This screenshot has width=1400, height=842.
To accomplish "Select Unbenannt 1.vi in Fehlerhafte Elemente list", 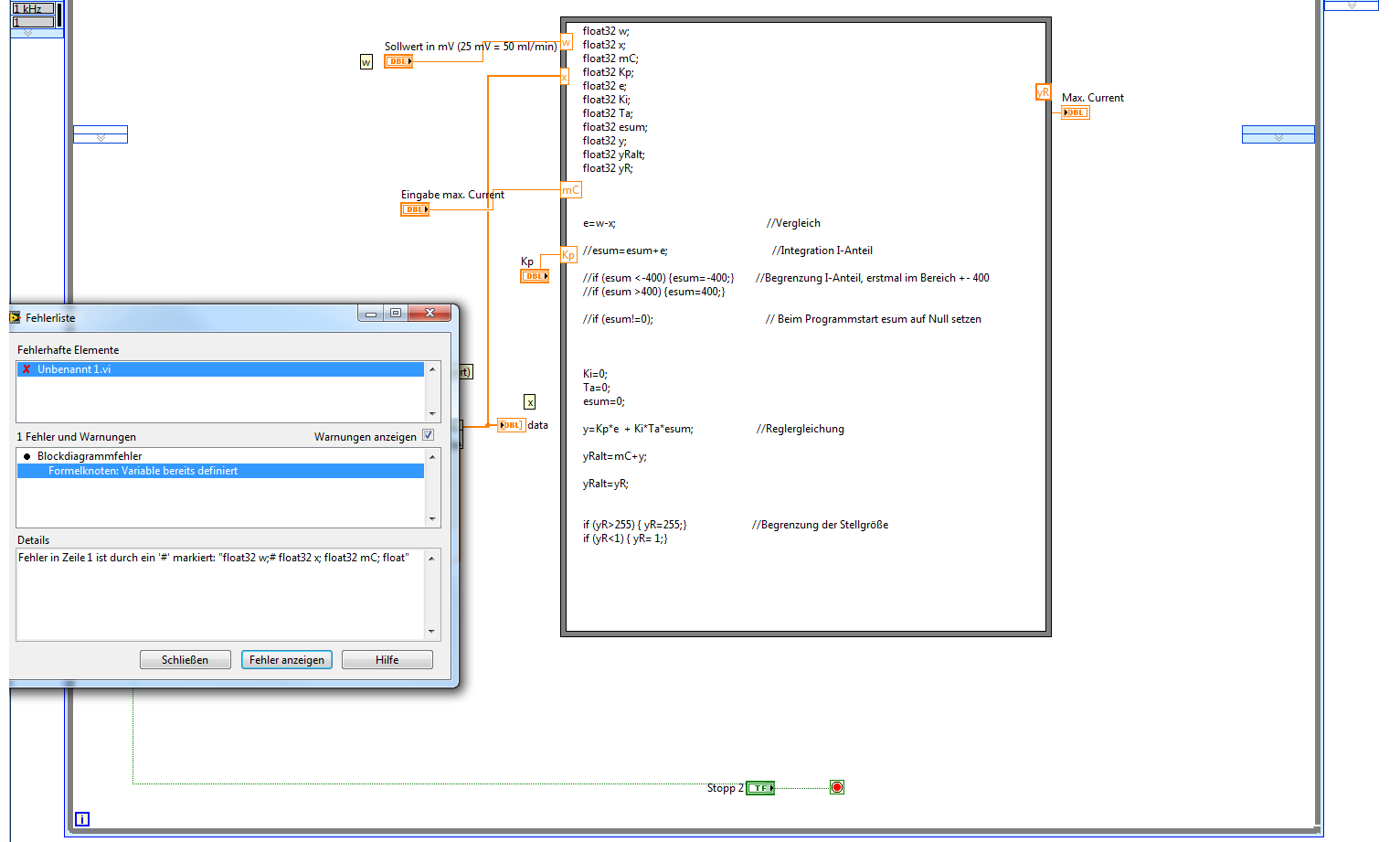I will click(x=220, y=369).
